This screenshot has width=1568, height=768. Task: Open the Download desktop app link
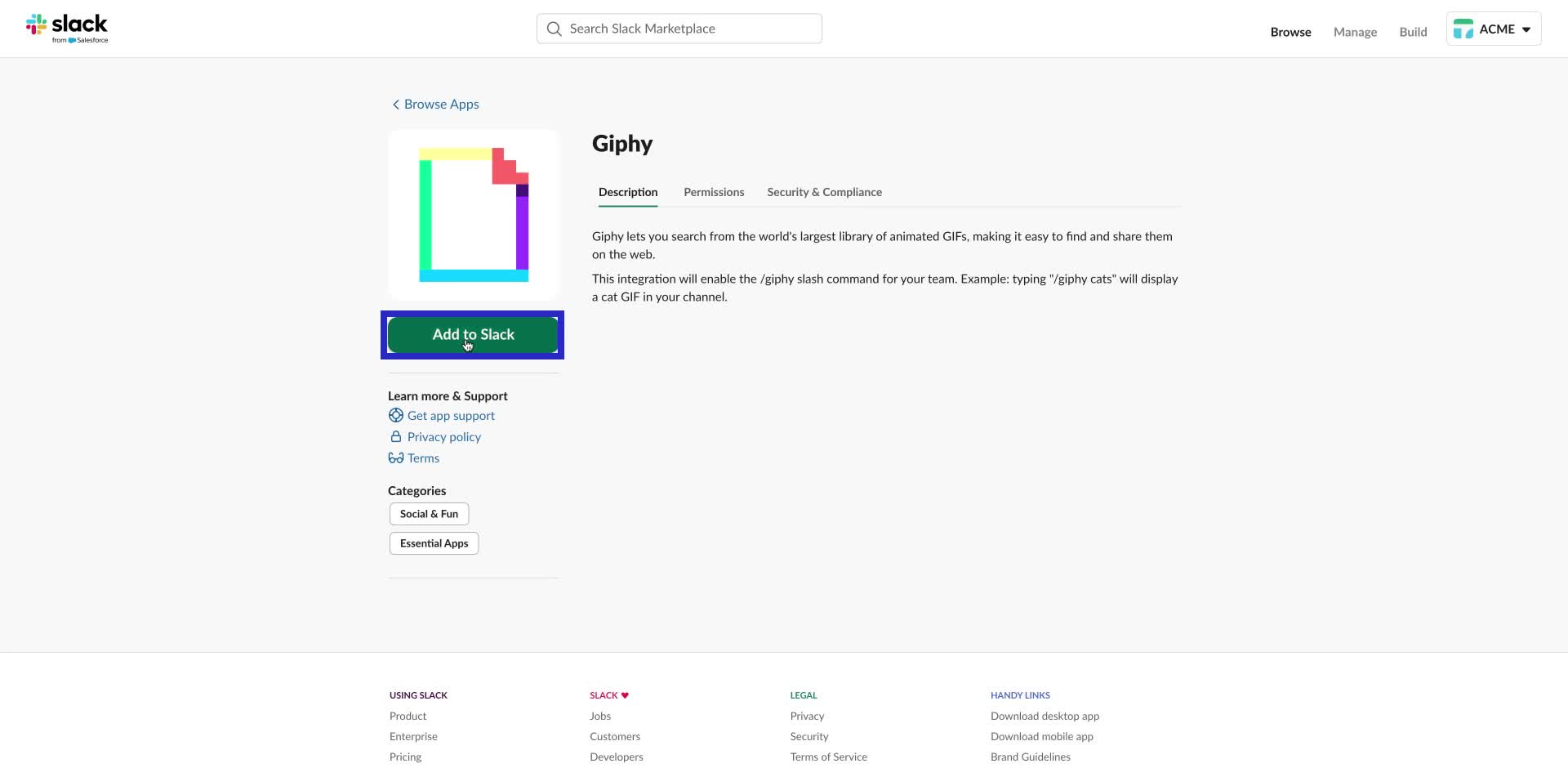tap(1045, 716)
